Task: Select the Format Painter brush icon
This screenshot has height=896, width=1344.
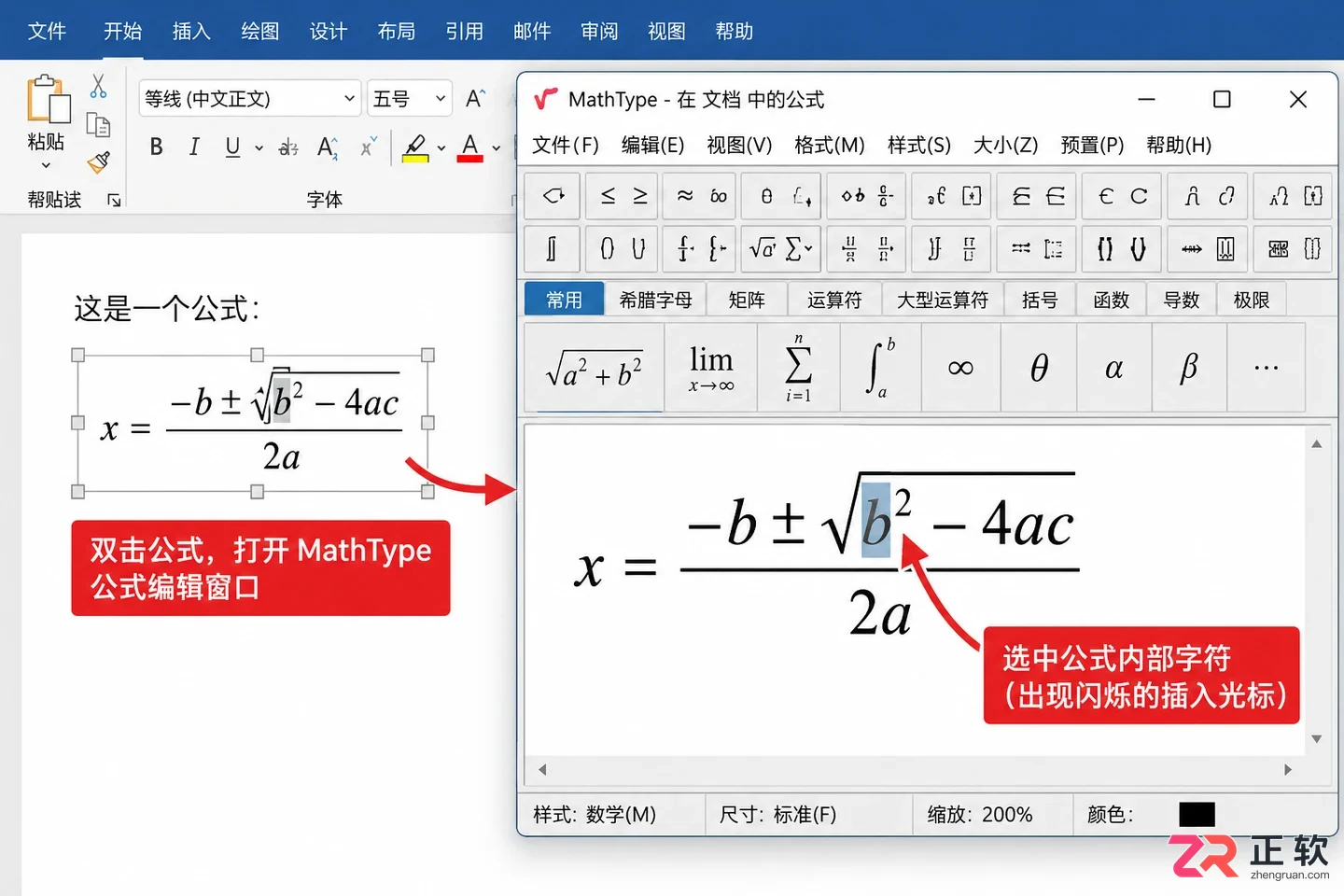Action: [98, 162]
